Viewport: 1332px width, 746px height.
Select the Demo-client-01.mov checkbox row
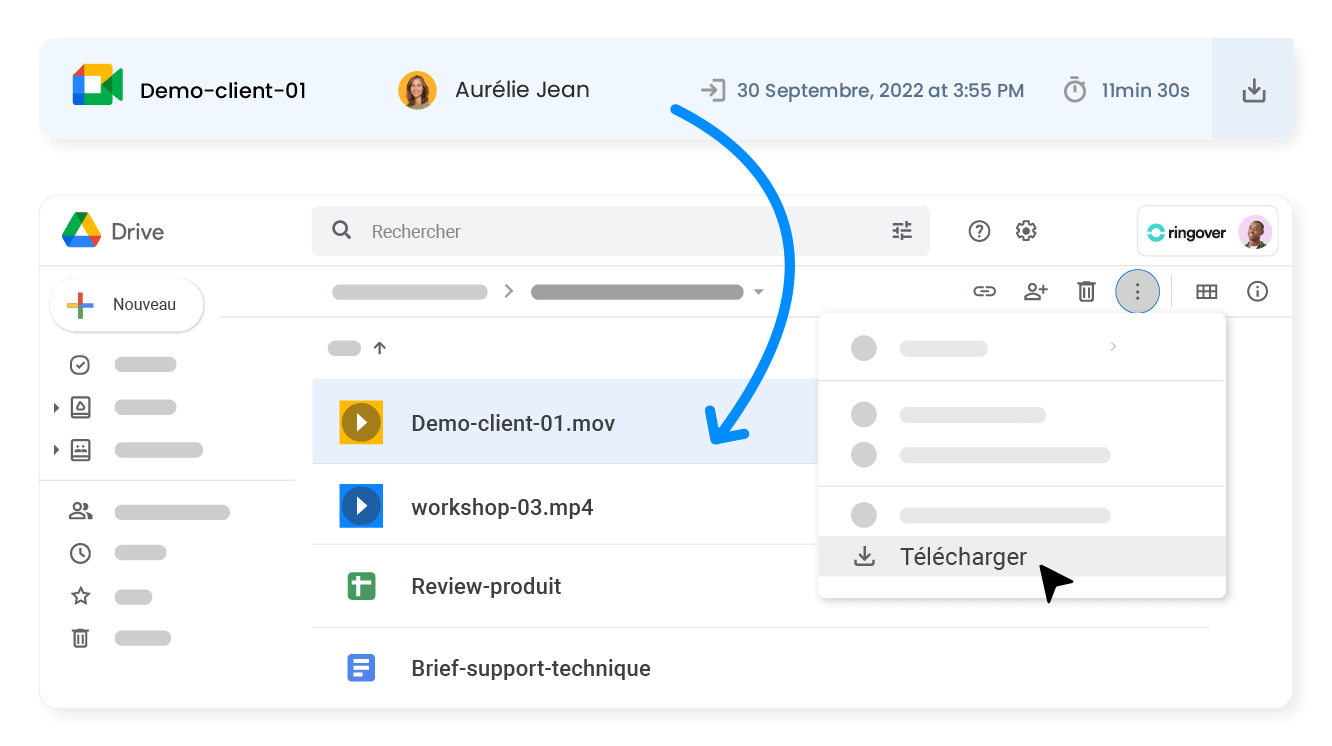click(513, 422)
